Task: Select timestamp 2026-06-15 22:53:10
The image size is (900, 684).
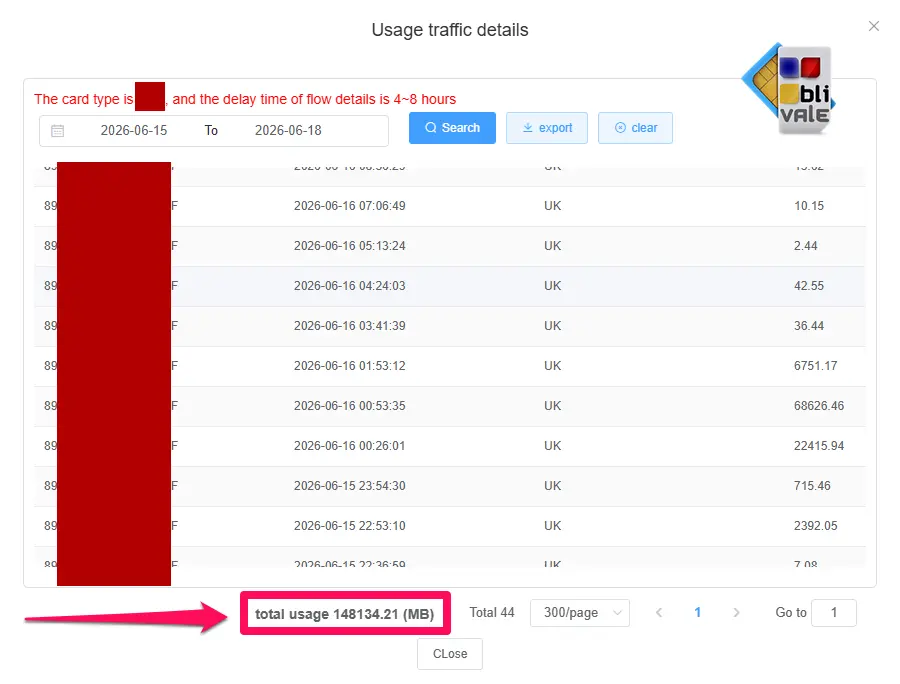Action: click(350, 526)
